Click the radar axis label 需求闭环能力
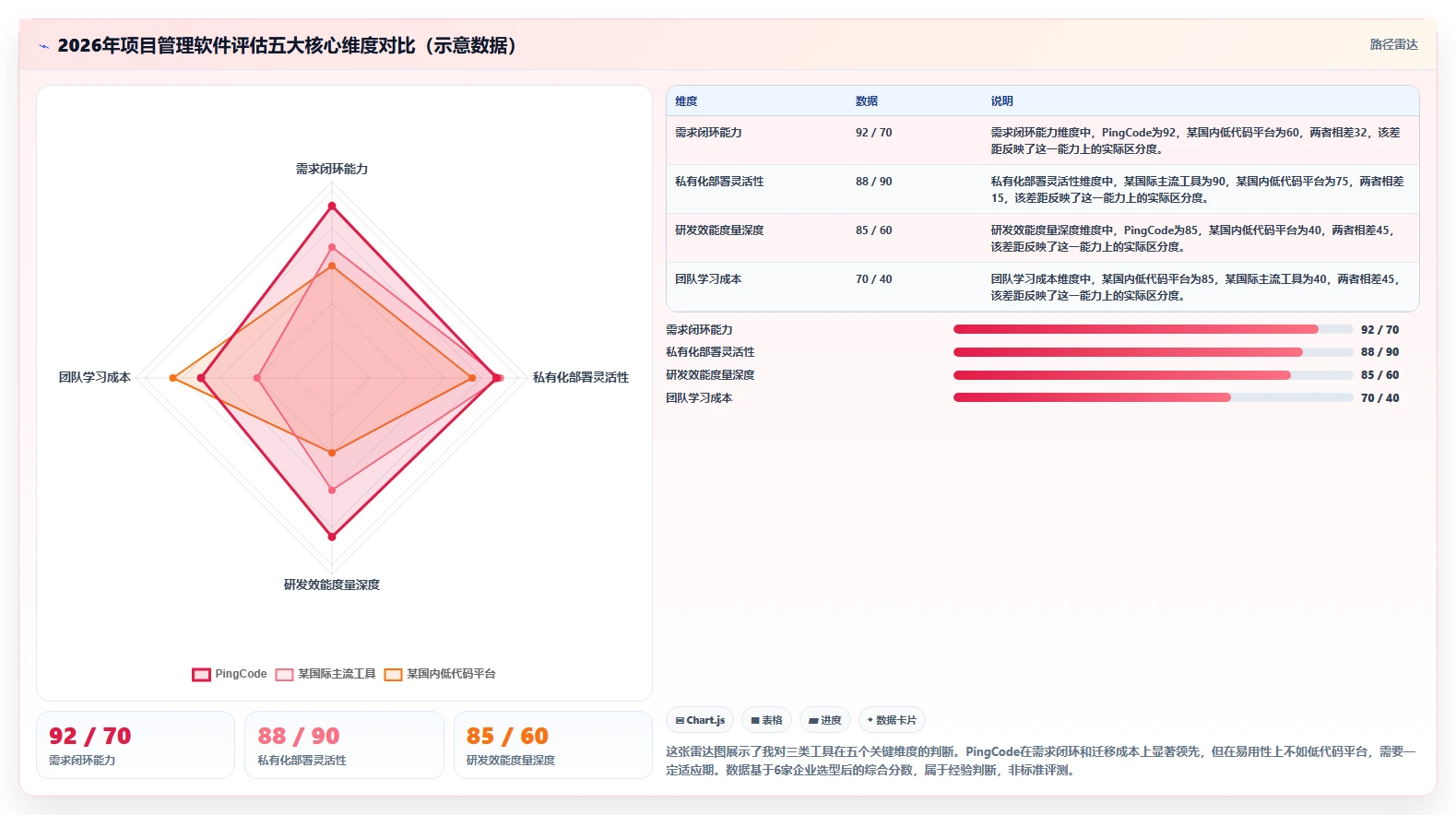 click(x=332, y=170)
